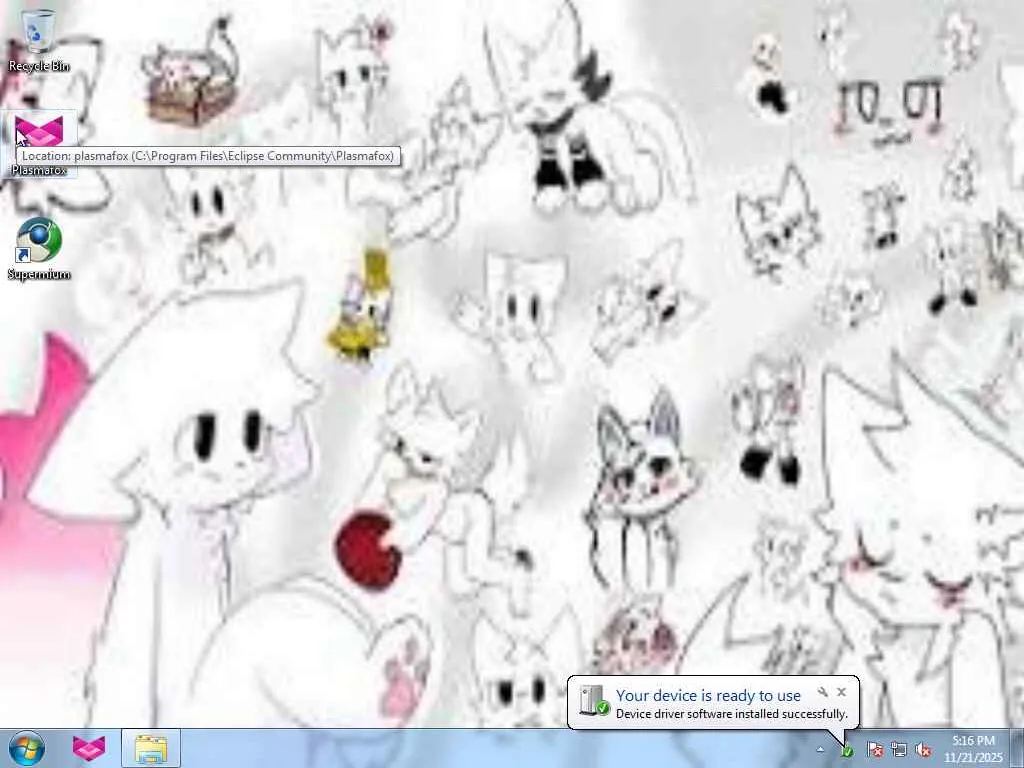Click the device icon in the notification balloon

(x=594, y=701)
